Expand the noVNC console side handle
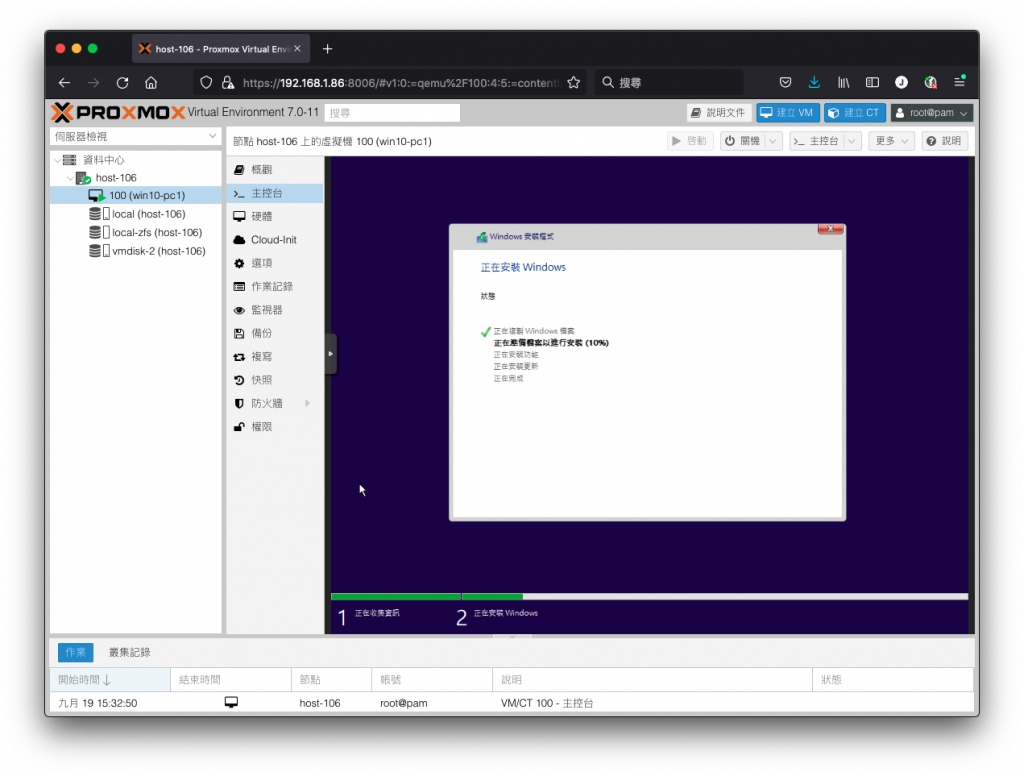The height and width of the screenshot is (776, 1024). (331, 354)
